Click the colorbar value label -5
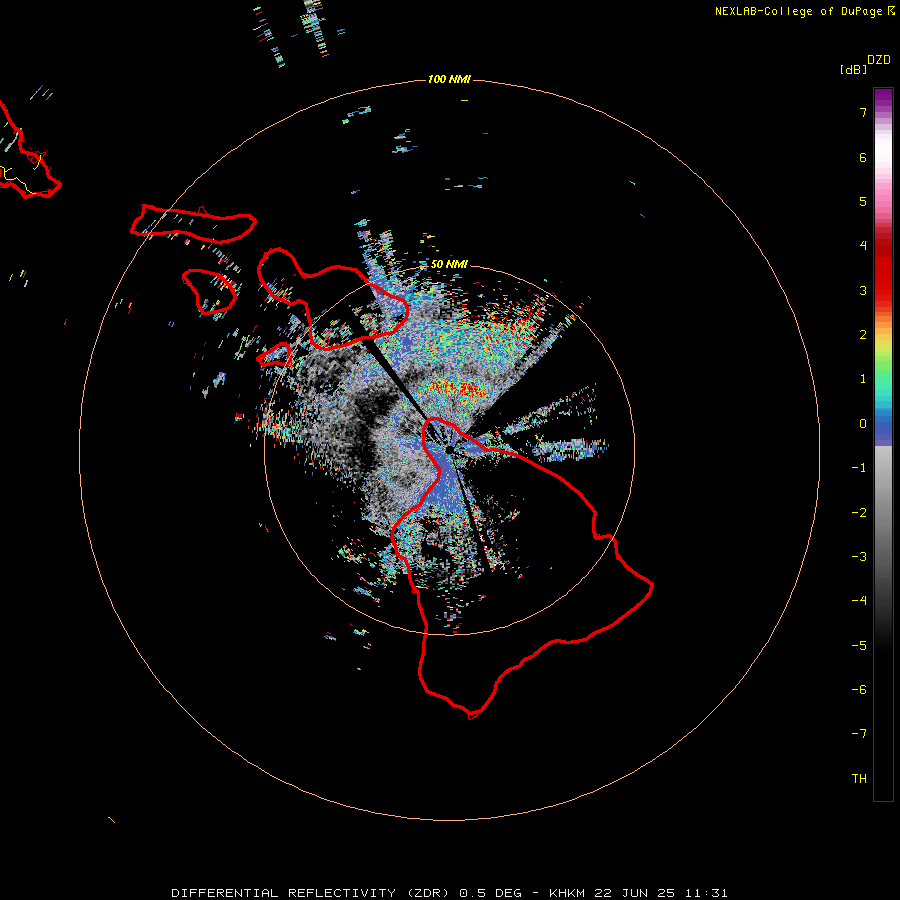The height and width of the screenshot is (900, 900). (859, 646)
